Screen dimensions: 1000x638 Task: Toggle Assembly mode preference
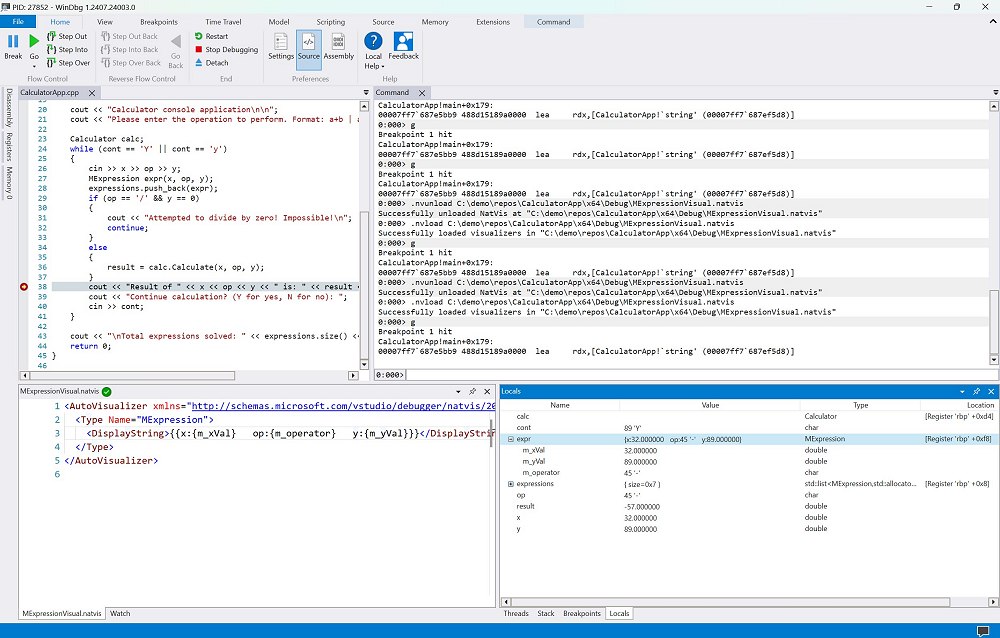click(339, 47)
